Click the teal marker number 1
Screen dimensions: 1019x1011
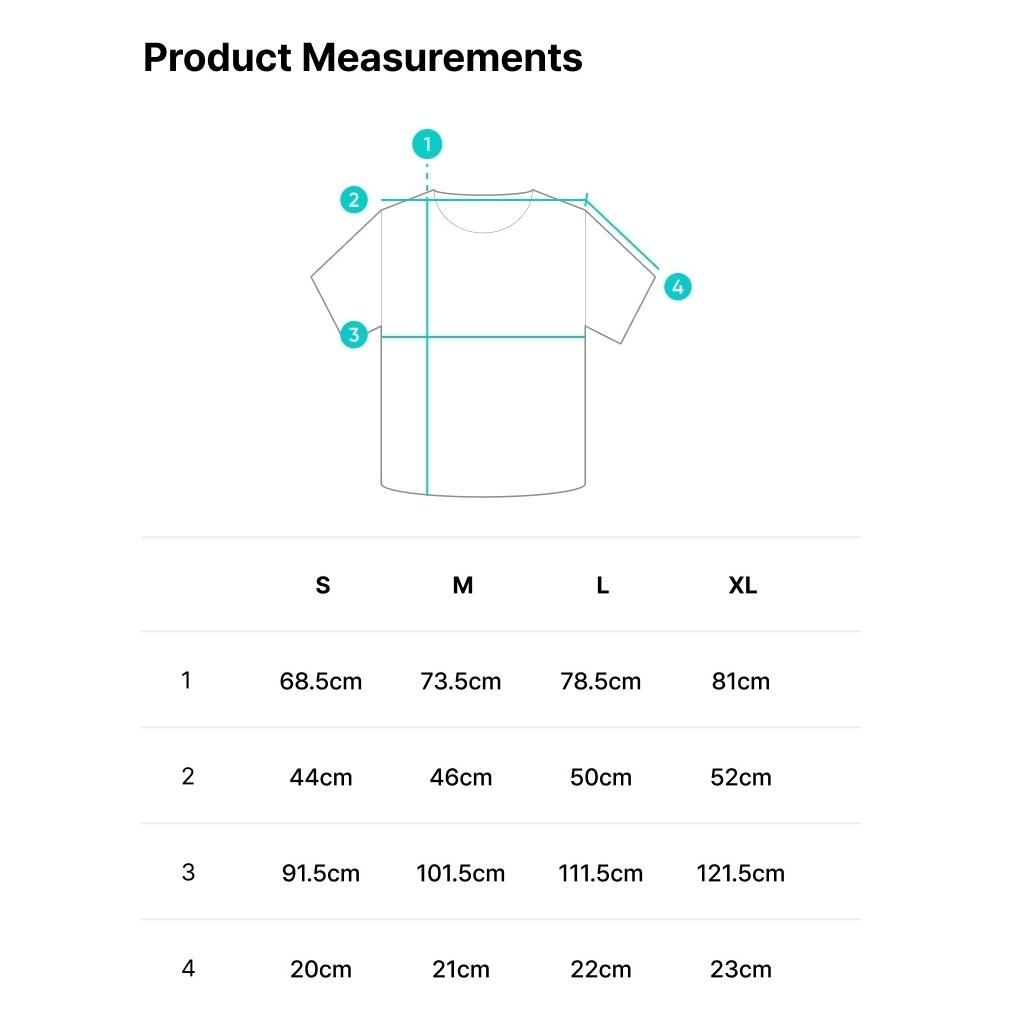tap(427, 144)
